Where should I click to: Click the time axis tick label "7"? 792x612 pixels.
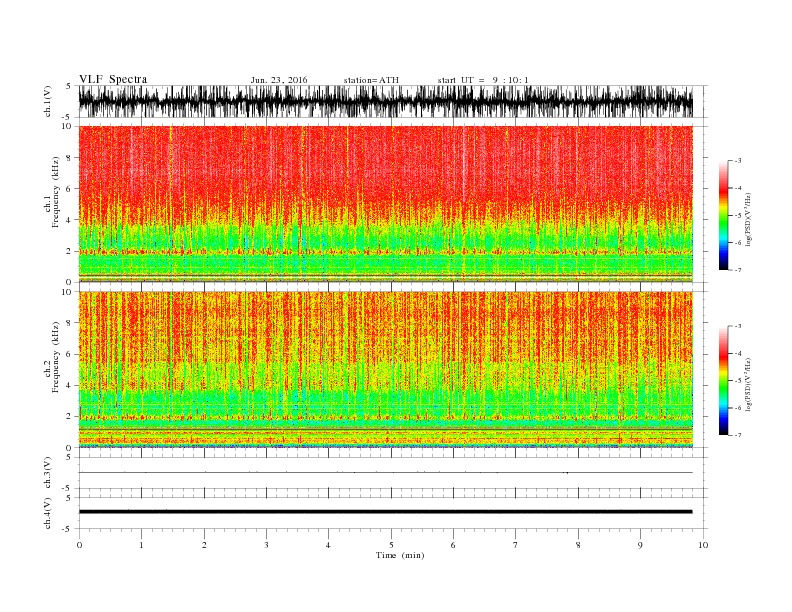tap(516, 545)
